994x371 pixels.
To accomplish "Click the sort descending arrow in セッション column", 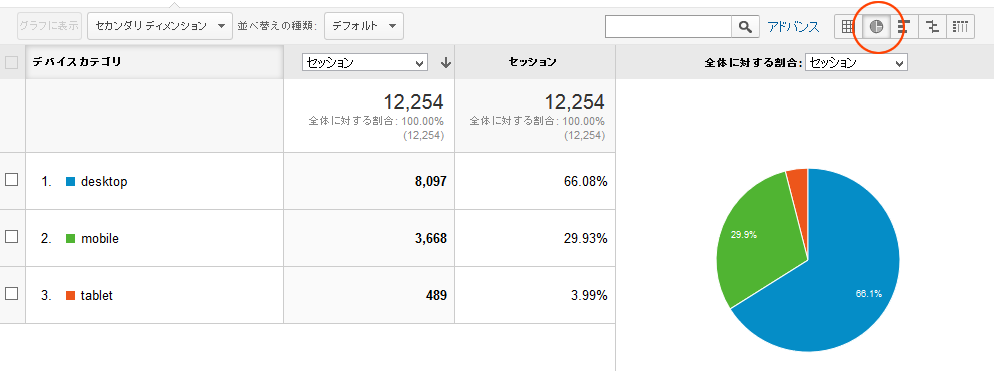I will pyautogui.click(x=446, y=62).
